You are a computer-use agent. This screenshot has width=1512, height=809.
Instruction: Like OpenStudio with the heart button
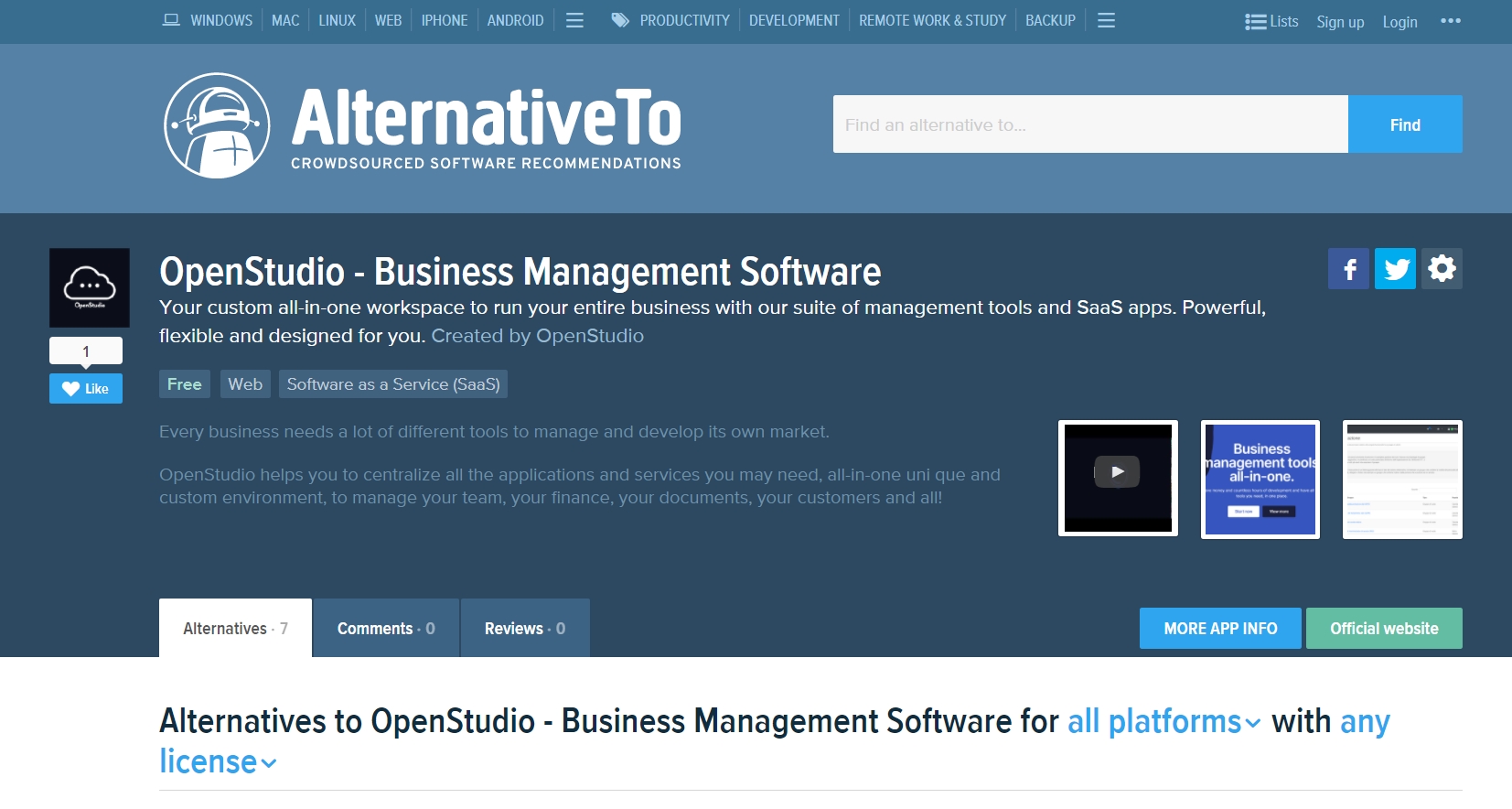pos(86,389)
